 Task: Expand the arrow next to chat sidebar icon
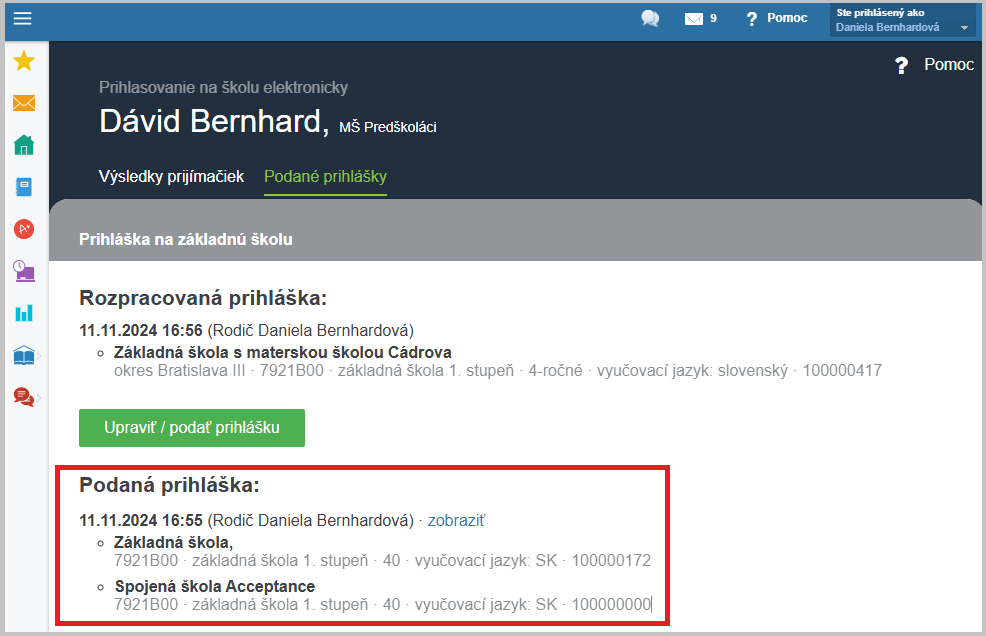(39, 398)
